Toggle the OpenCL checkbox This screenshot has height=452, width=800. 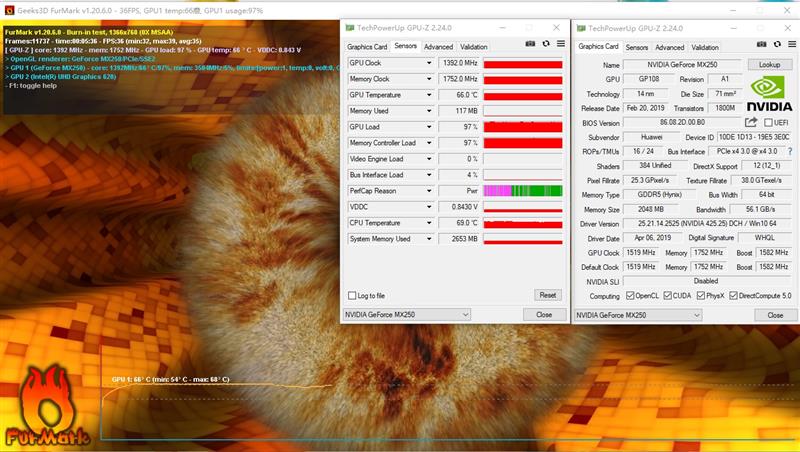630,296
